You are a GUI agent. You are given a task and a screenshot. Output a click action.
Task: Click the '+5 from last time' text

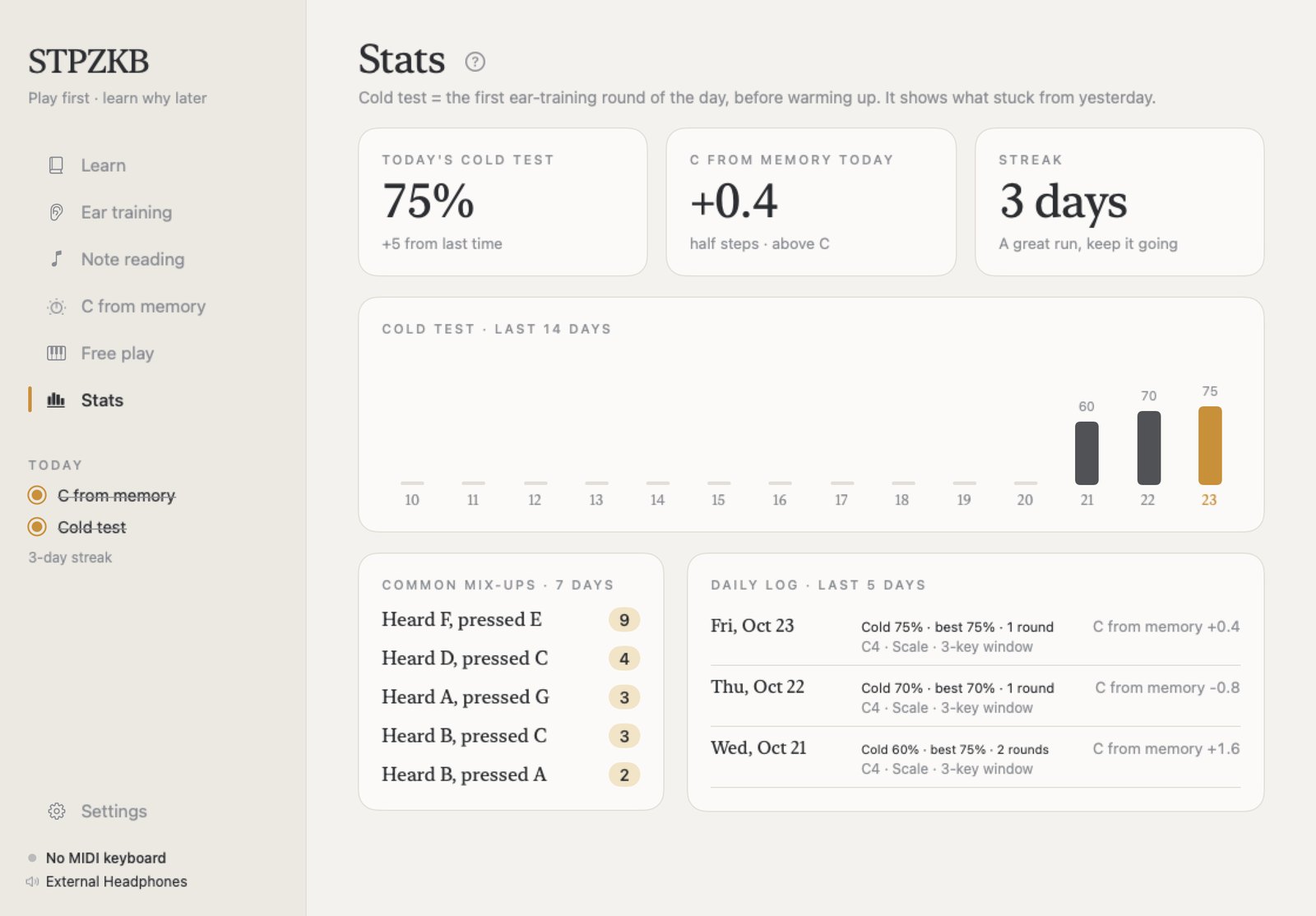pyautogui.click(x=442, y=243)
